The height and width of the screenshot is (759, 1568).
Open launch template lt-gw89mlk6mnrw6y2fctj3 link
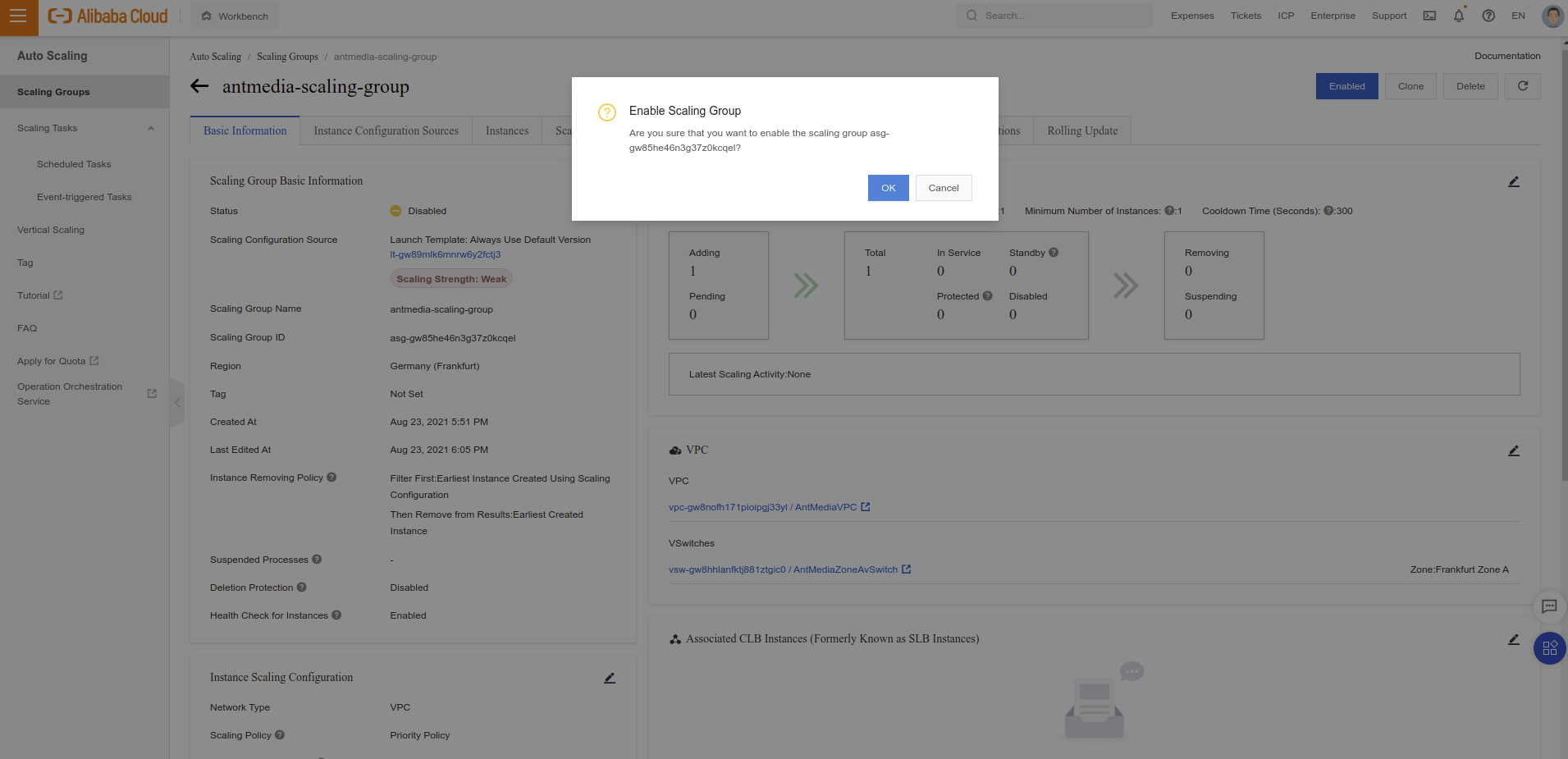pos(446,254)
